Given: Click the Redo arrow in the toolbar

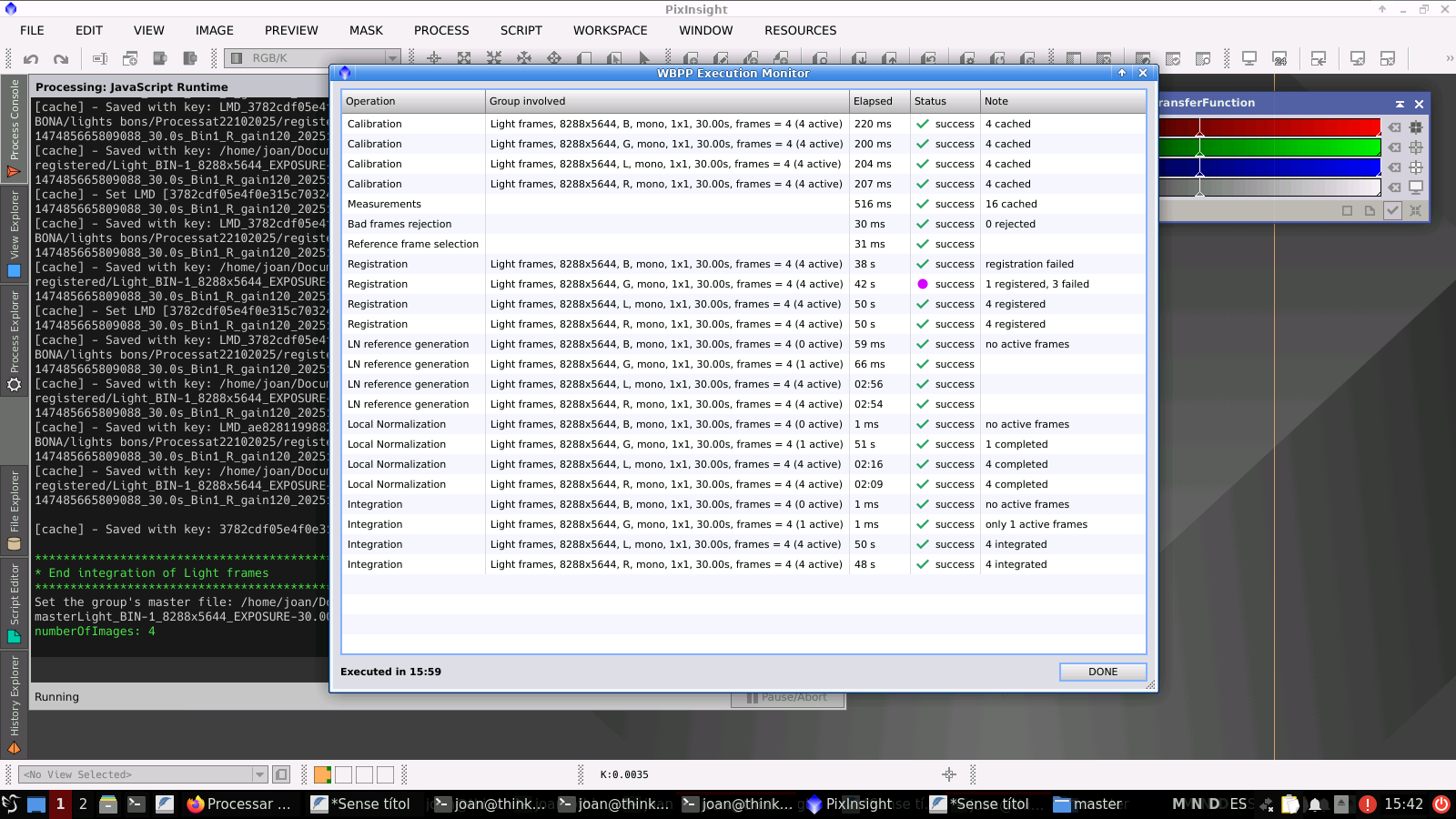Looking at the screenshot, I should click(61, 59).
